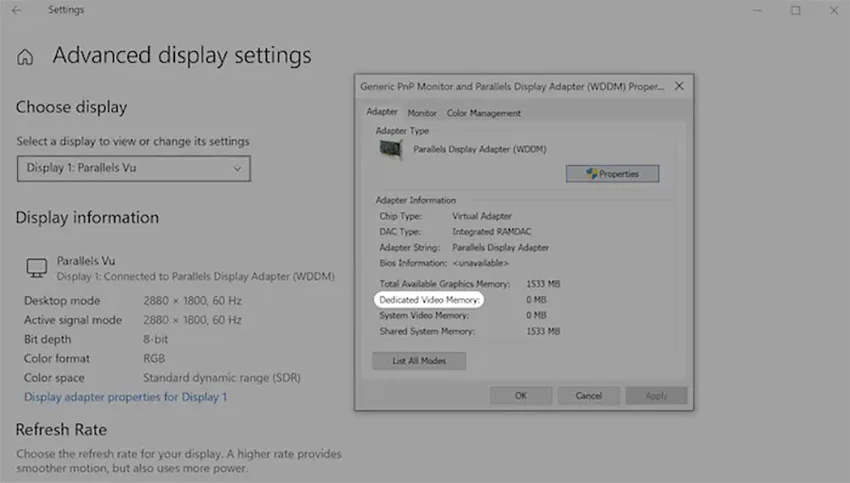Screen dimensions: 850x483
Task: Click the Adapter String value Parallels Display Adapter
Action: (500, 247)
